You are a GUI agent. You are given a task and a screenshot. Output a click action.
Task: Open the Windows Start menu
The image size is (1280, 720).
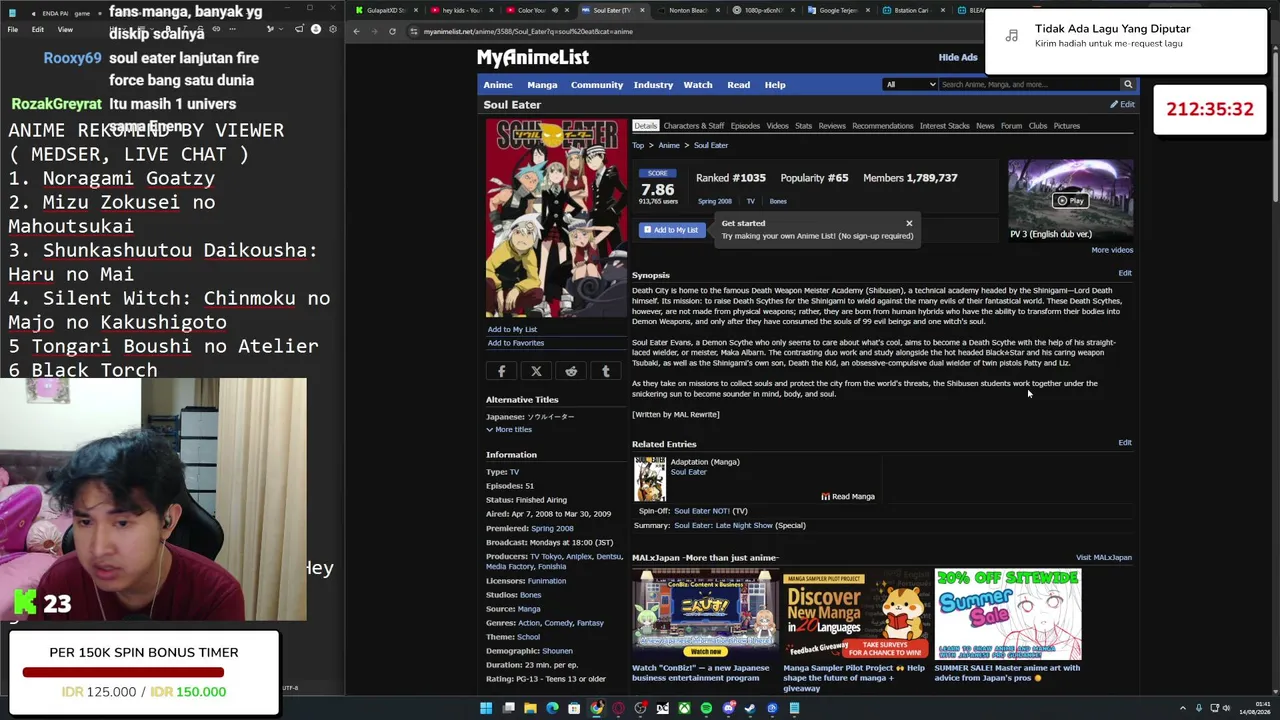coord(486,708)
